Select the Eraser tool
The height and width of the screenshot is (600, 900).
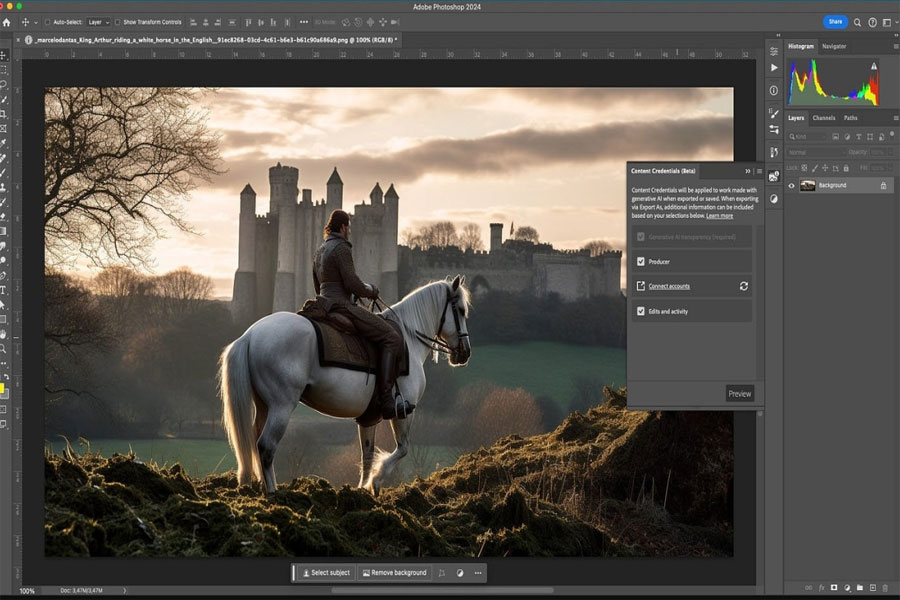pos(3,216)
